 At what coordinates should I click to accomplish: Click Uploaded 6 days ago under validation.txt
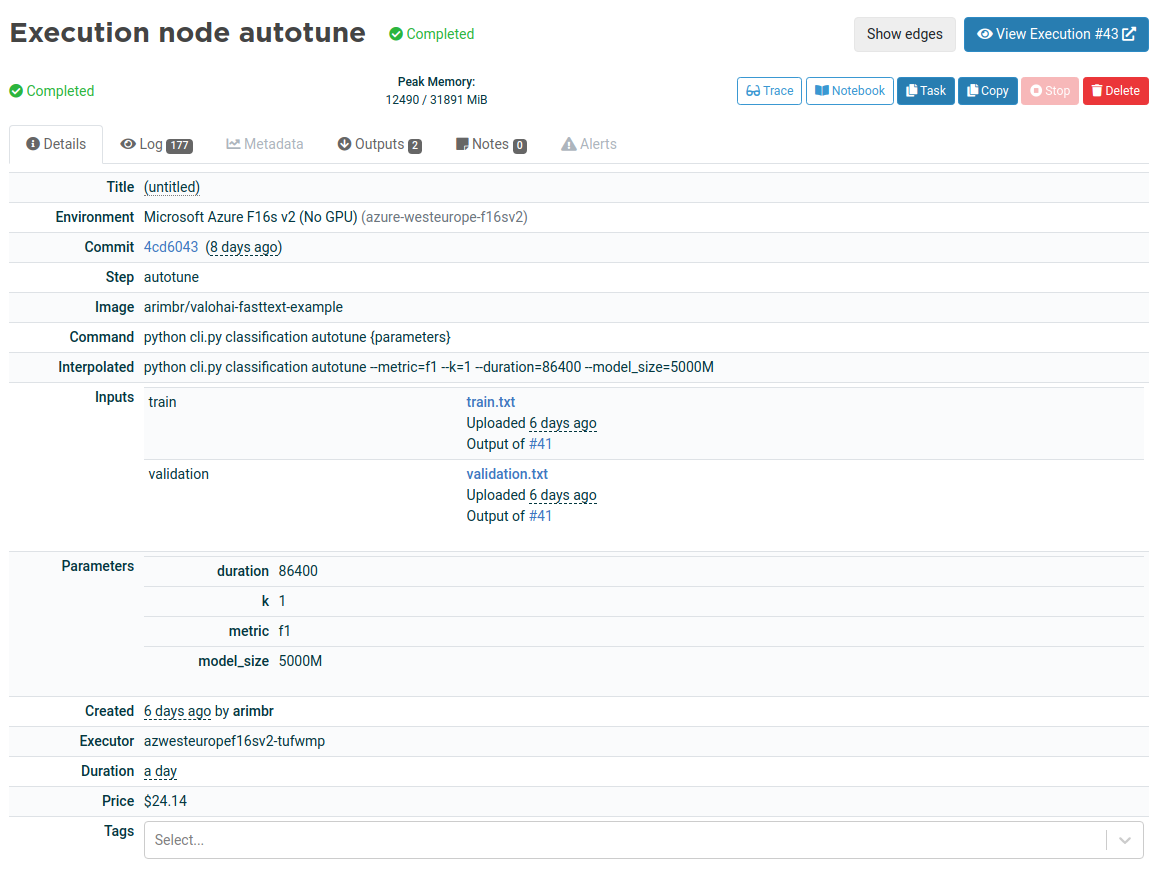tap(531, 495)
